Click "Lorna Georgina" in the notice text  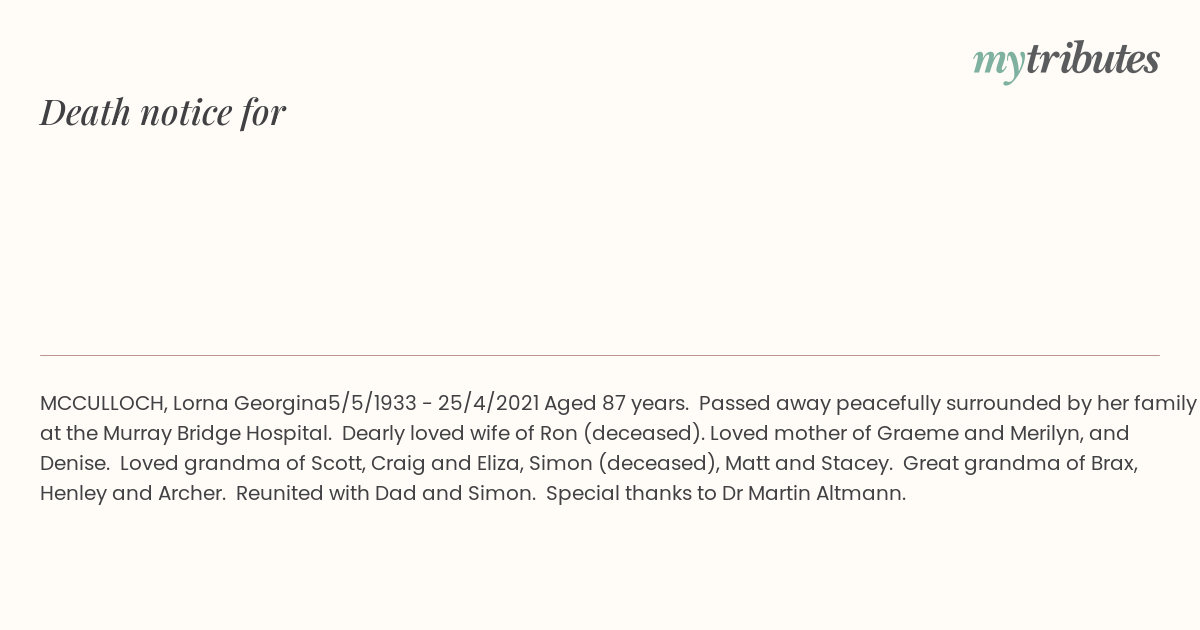coord(250,404)
